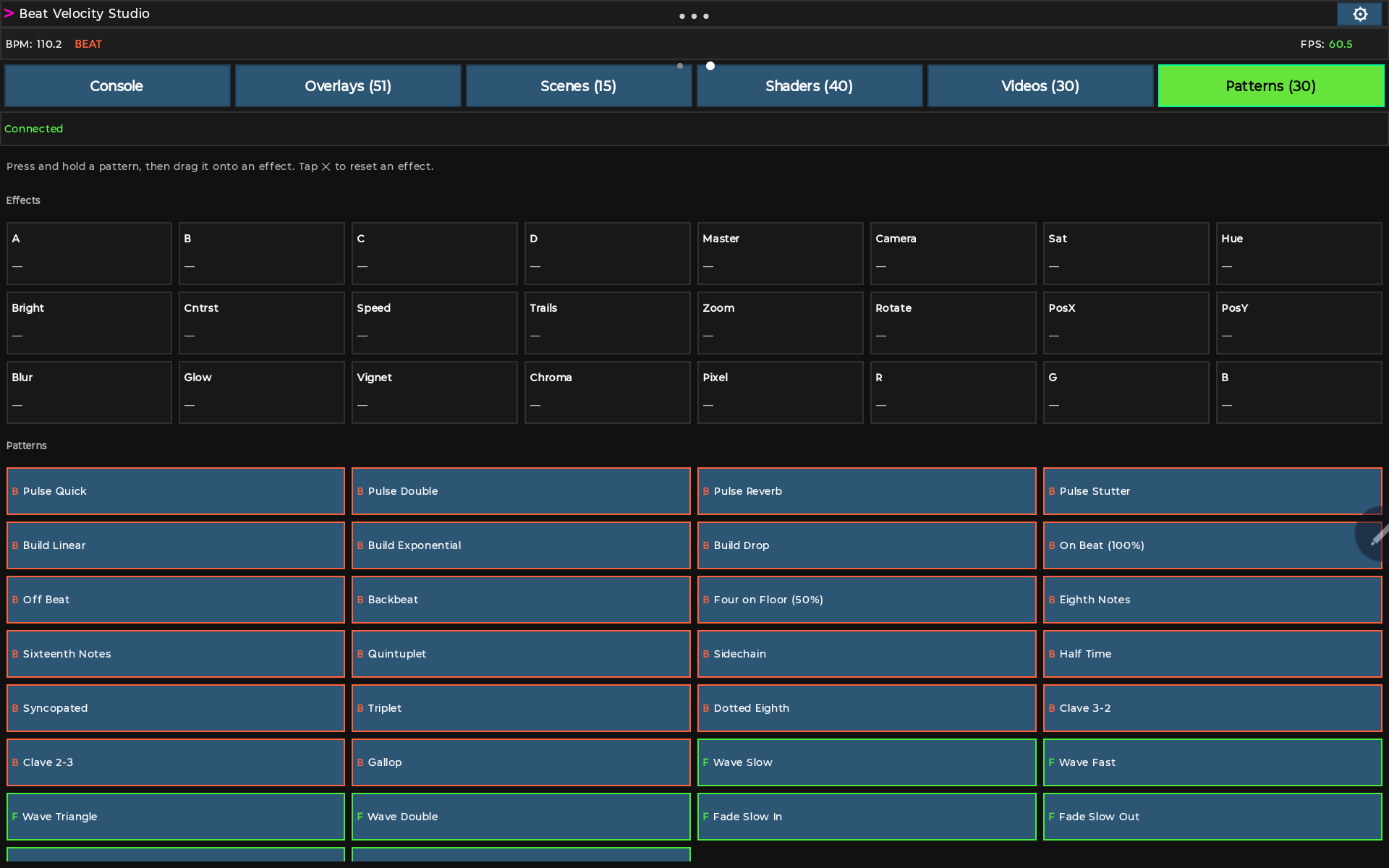The height and width of the screenshot is (868, 1389).
Task: Select the Patterns (30) tab
Action: click(1271, 86)
